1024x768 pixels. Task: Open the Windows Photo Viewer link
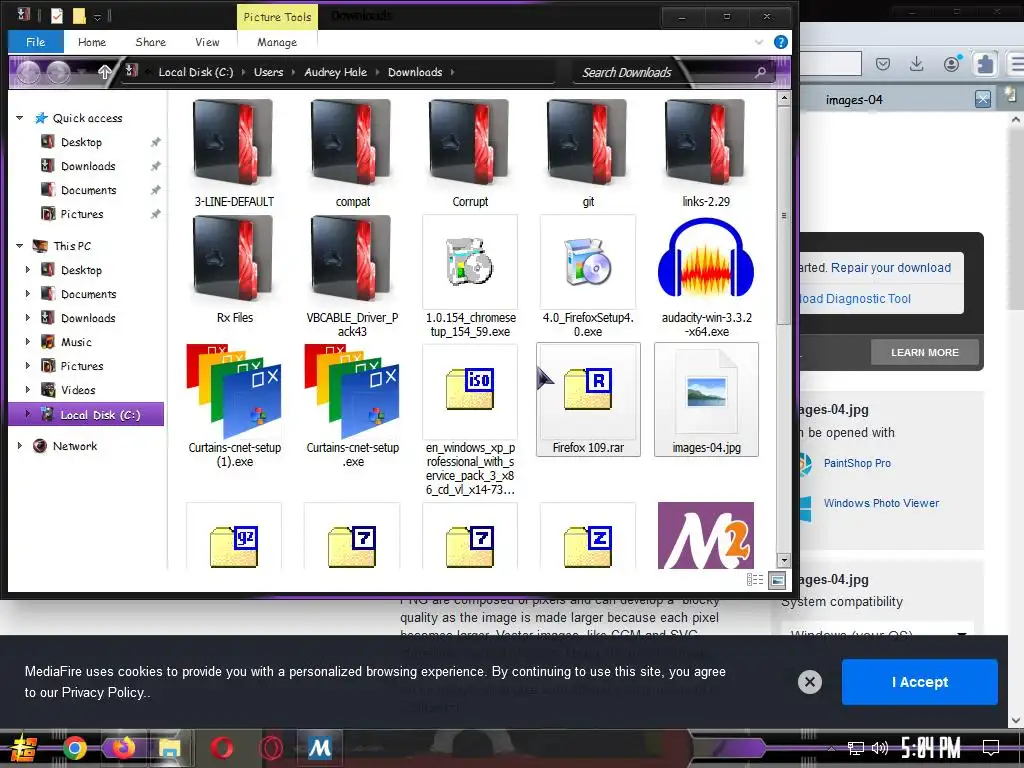[x=881, y=503]
